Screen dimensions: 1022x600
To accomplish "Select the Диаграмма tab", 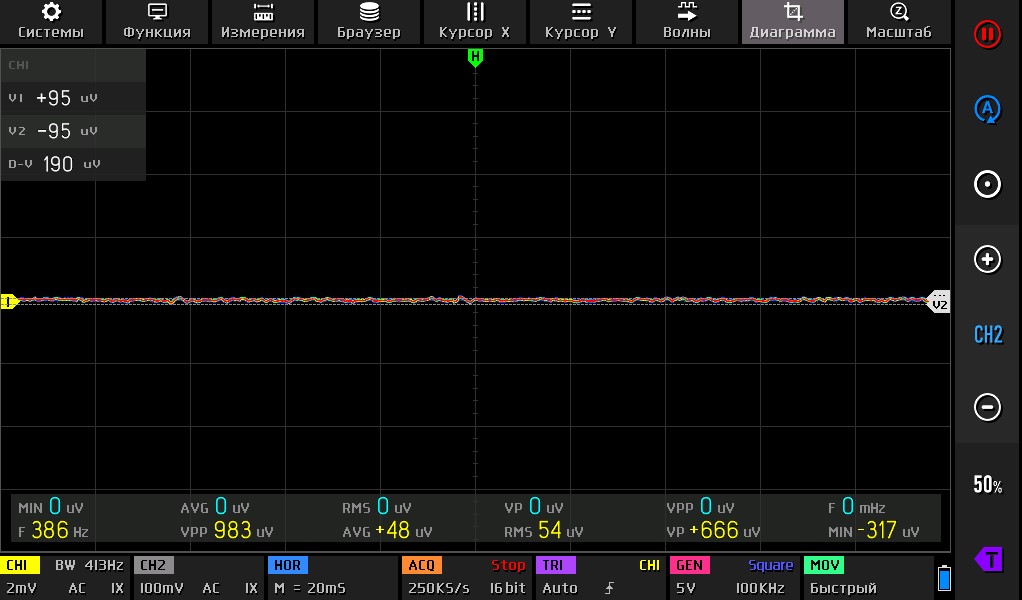I will tap(793, 21).
